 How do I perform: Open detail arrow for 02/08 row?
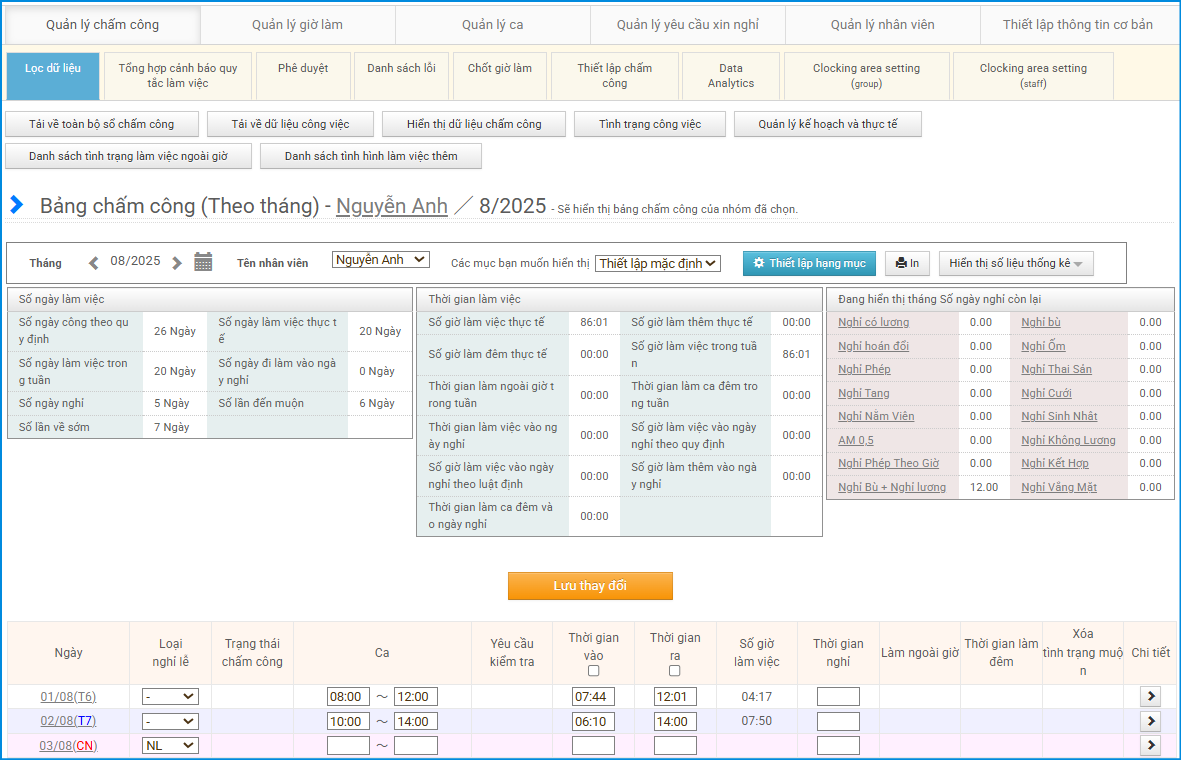(x=1150, y=721)
